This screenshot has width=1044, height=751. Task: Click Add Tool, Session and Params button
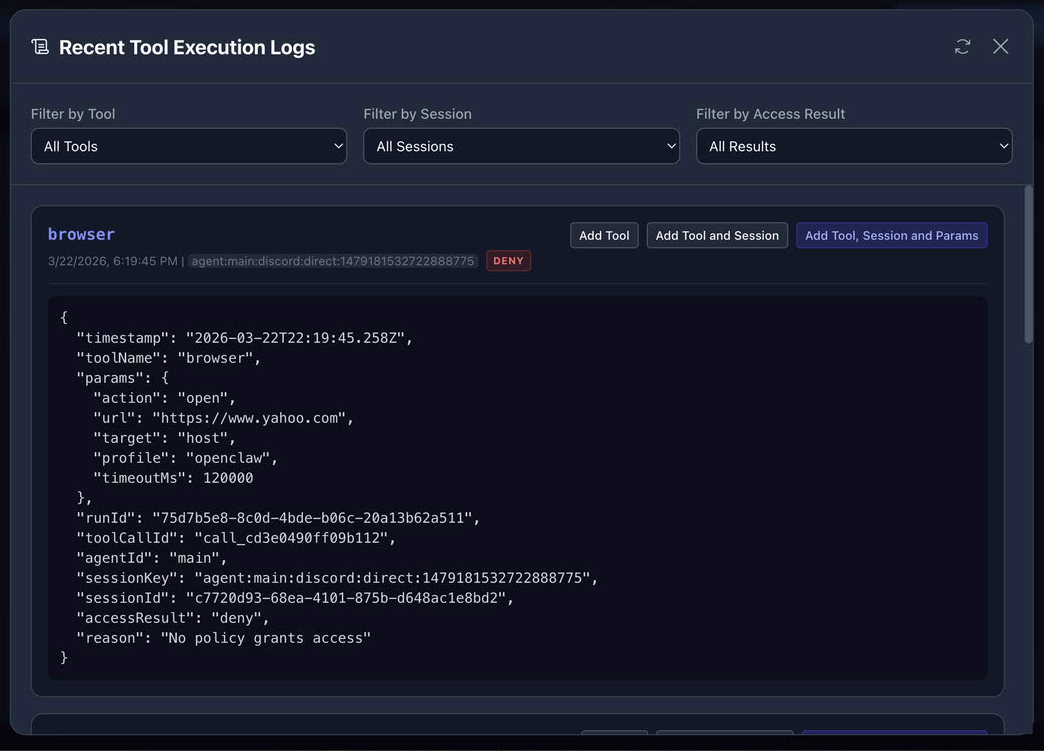coord(892,236)
